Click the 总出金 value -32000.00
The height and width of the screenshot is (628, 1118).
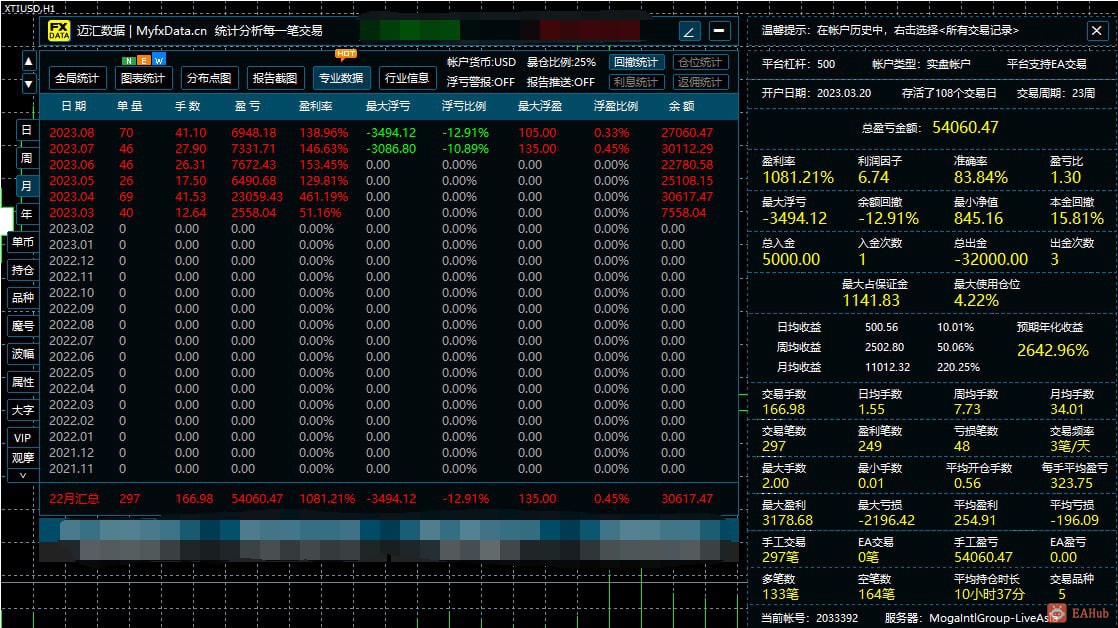[991, 259]
